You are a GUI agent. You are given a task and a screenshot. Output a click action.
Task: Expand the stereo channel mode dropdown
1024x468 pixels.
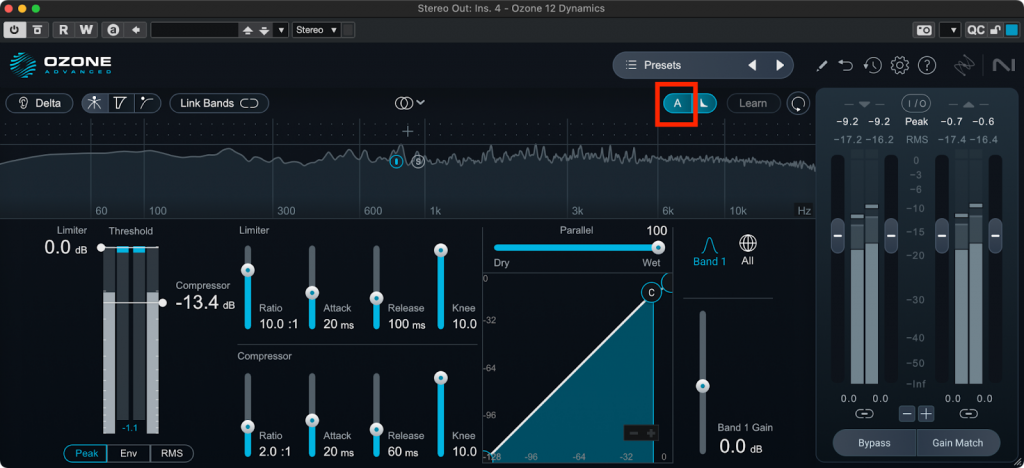(x=409, y=103)
